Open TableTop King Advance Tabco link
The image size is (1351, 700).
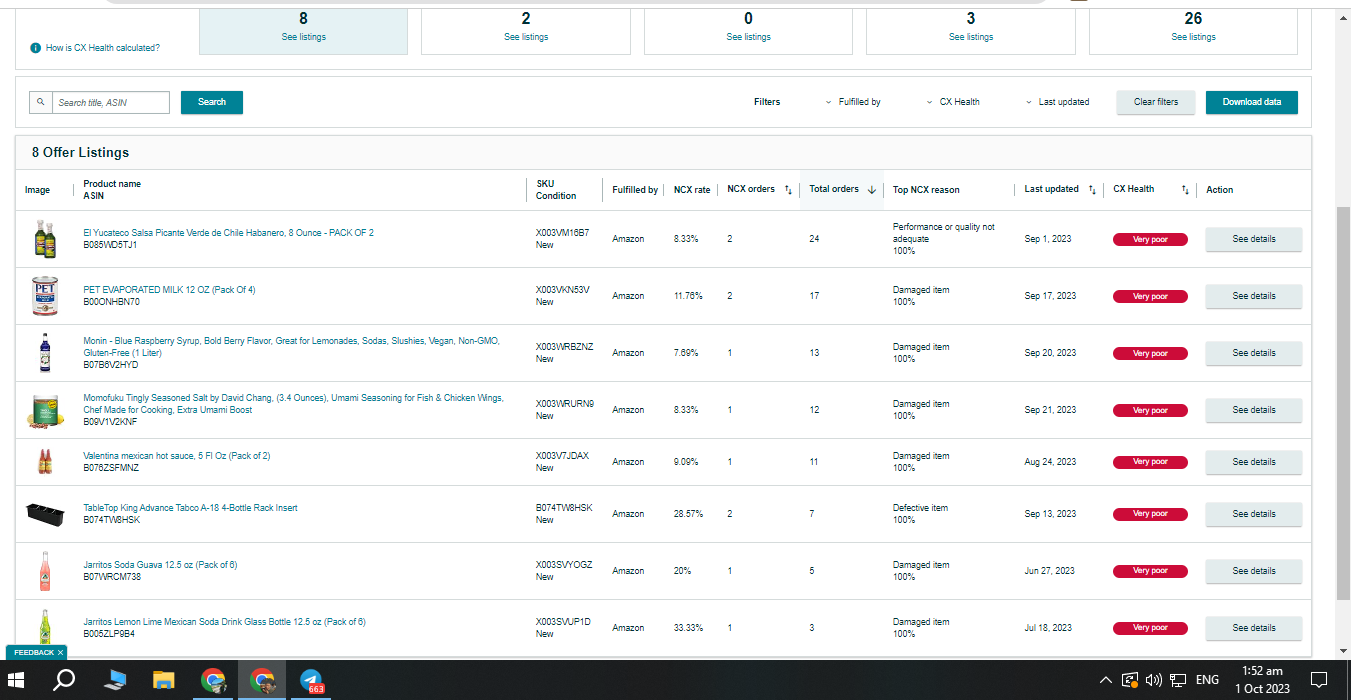[190, 508]
